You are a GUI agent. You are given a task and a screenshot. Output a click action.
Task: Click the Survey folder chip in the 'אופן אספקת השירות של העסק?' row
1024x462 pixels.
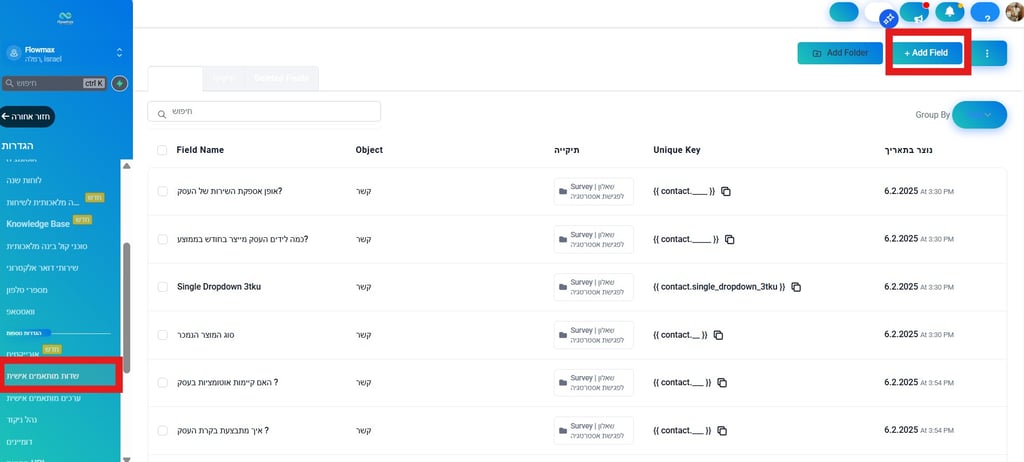click(x=593, y=191)
